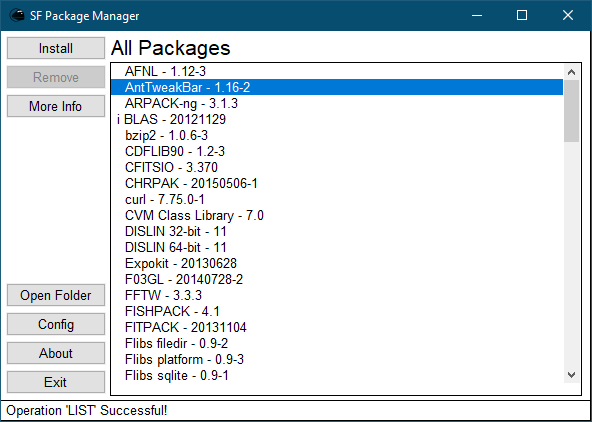Image resolution: width=592 pixels, height=422 pixels.
Task: Show the About dialog
Action: click(56, 353)
